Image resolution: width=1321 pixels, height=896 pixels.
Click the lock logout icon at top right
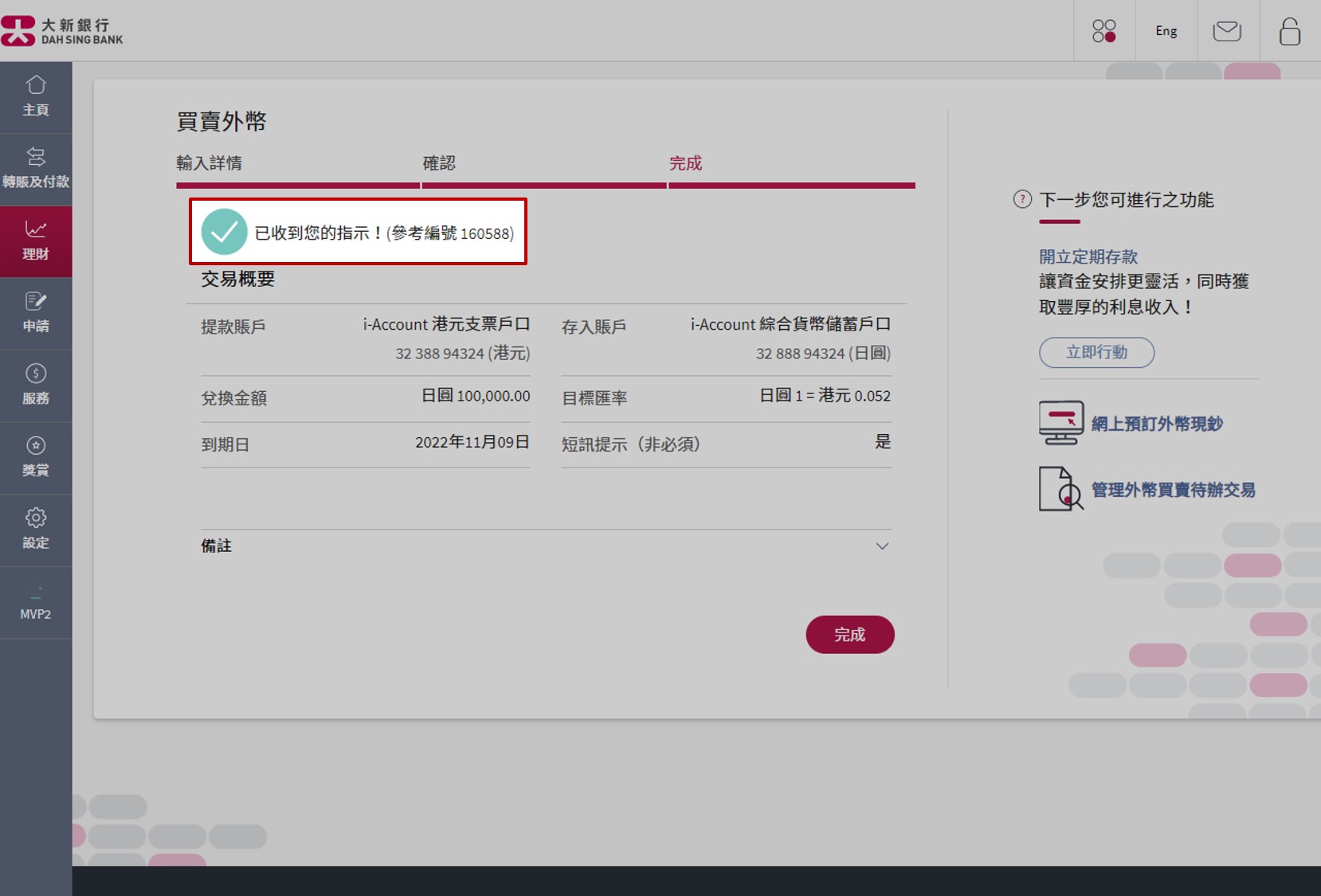(x=1289, y=30)
